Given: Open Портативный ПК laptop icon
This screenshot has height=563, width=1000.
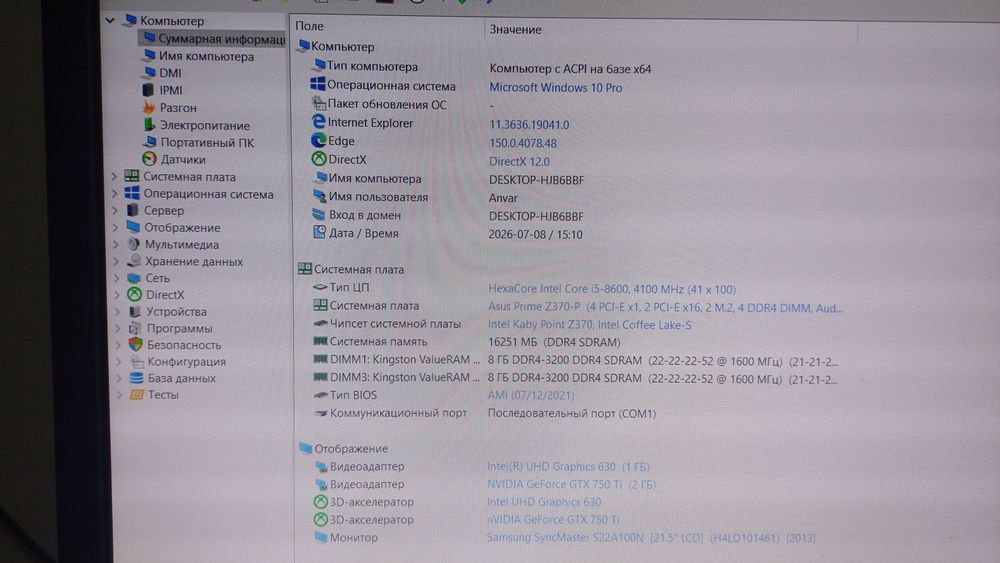Looking at the screenshot, I should [x=151, y=142].
